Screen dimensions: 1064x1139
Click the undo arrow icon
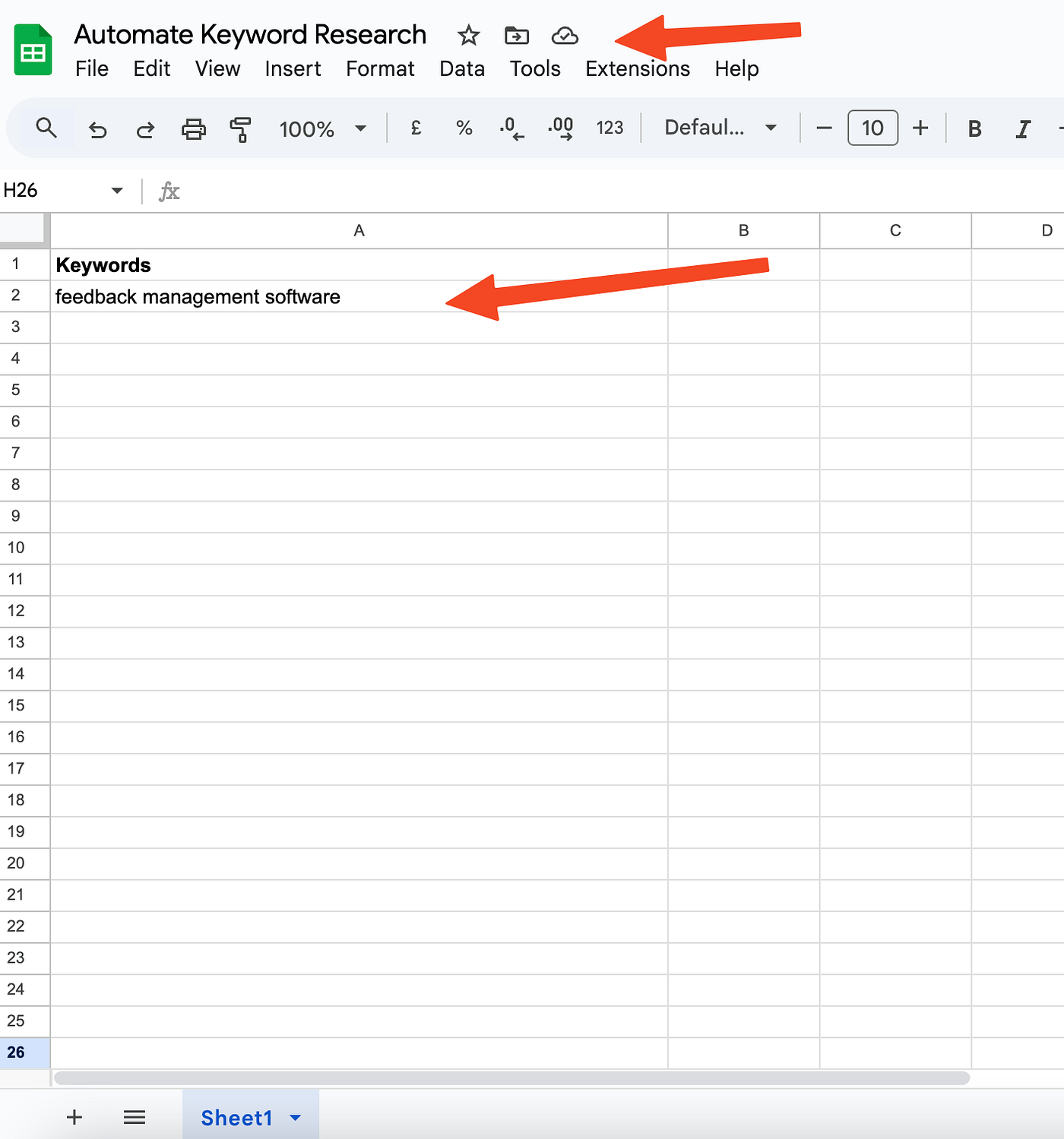[x=97, y=129]
